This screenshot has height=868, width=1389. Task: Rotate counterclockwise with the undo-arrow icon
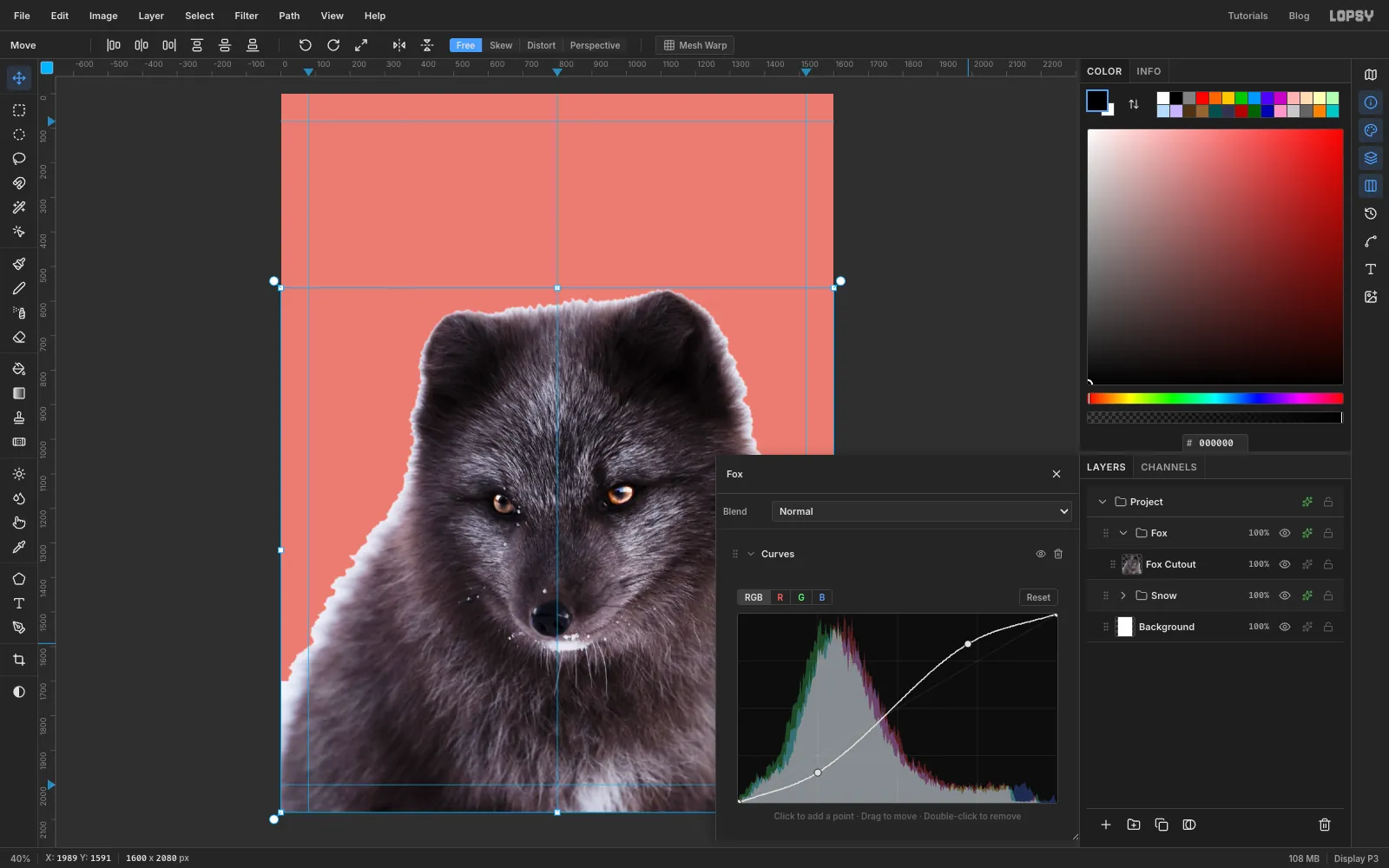click(306, 45)
